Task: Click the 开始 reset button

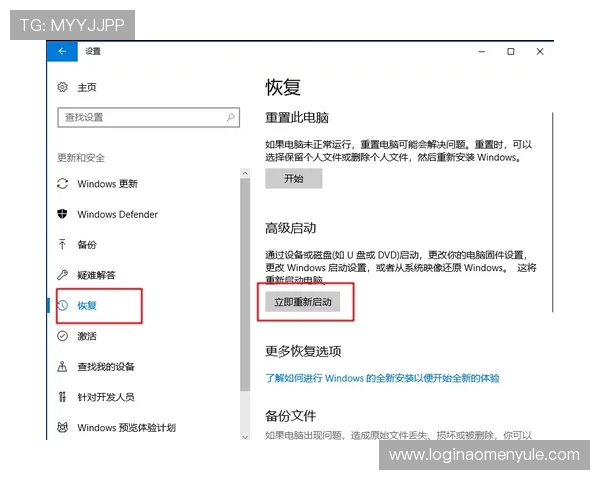Action: [293, 178]
